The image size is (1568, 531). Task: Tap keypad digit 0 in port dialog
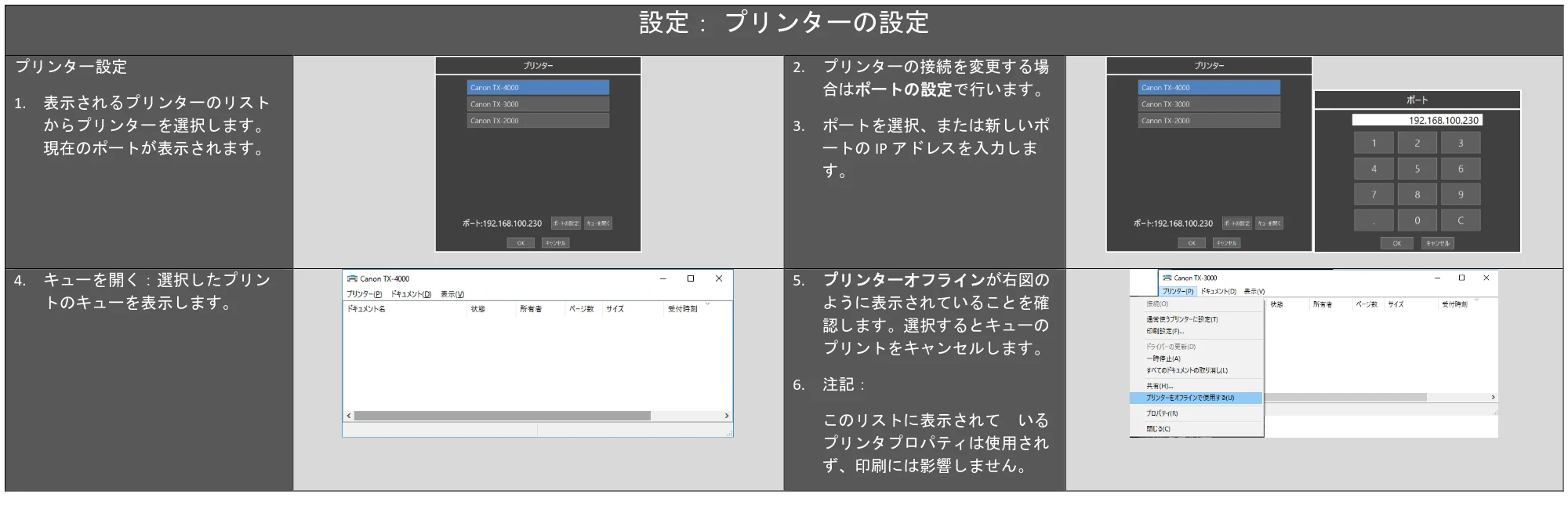tap(1417, 220)
